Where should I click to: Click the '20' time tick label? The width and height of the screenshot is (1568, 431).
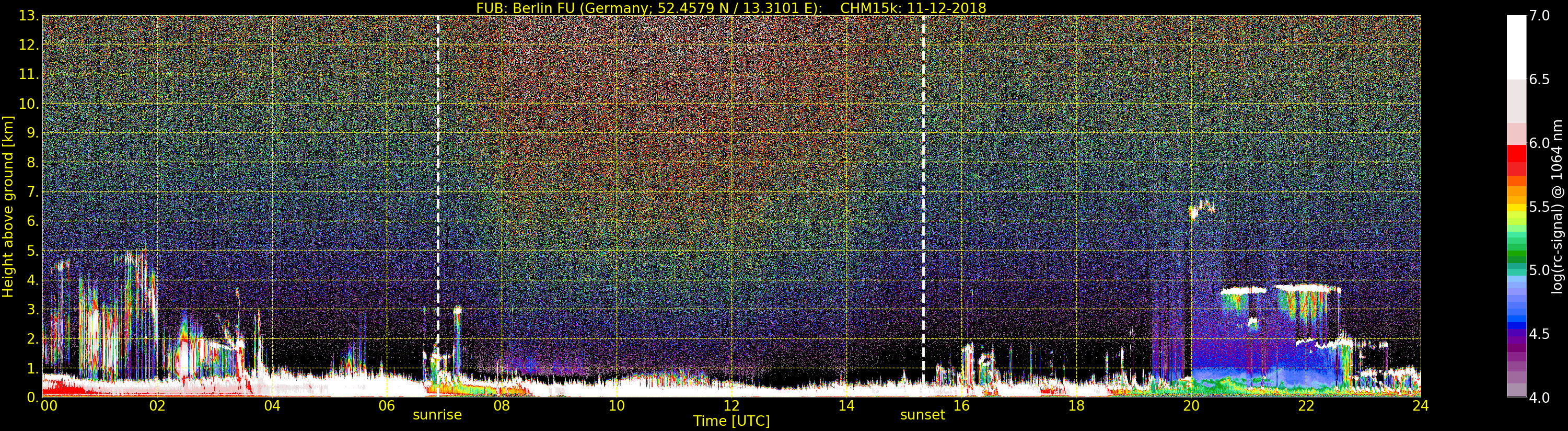(1191, 406)
